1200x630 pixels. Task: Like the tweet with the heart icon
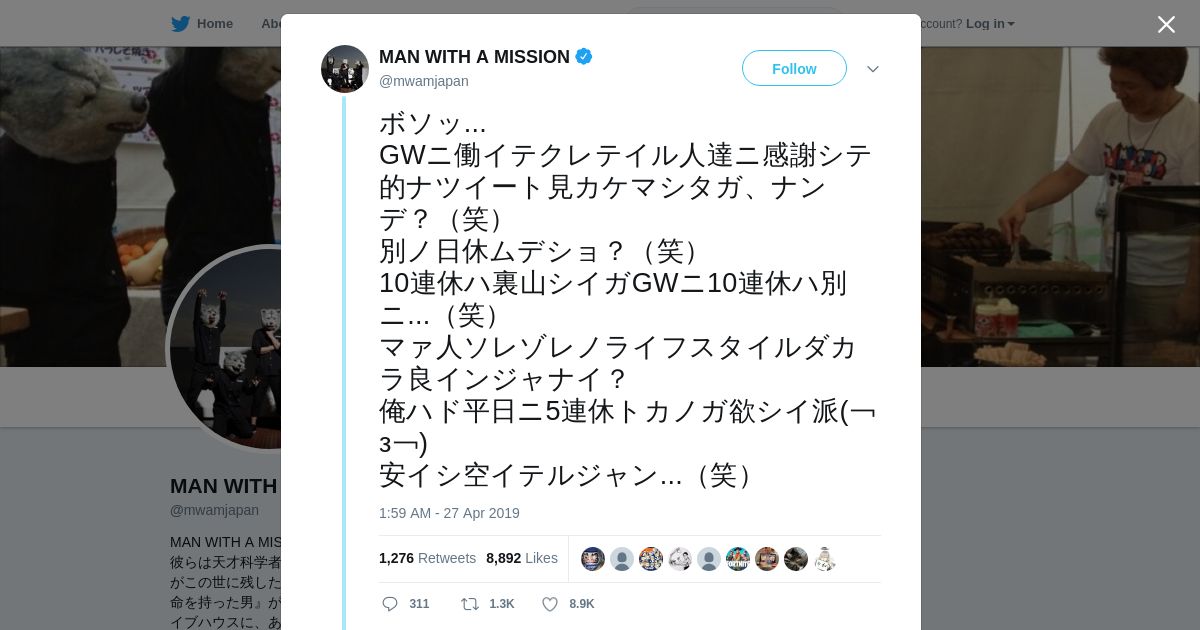tap(549, 604)
